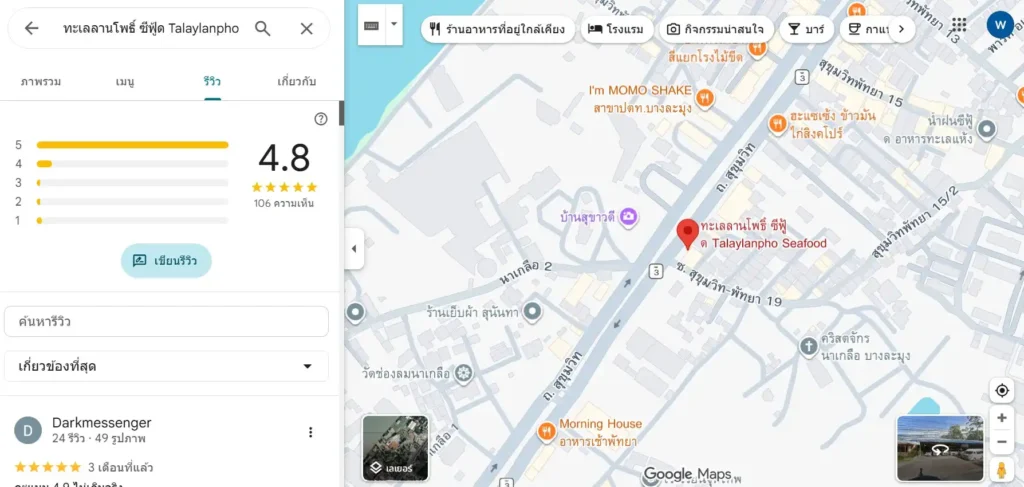Click the keyboard input tool icon
This screenshot has height=487, width=1024.
[x=372, y=24]
